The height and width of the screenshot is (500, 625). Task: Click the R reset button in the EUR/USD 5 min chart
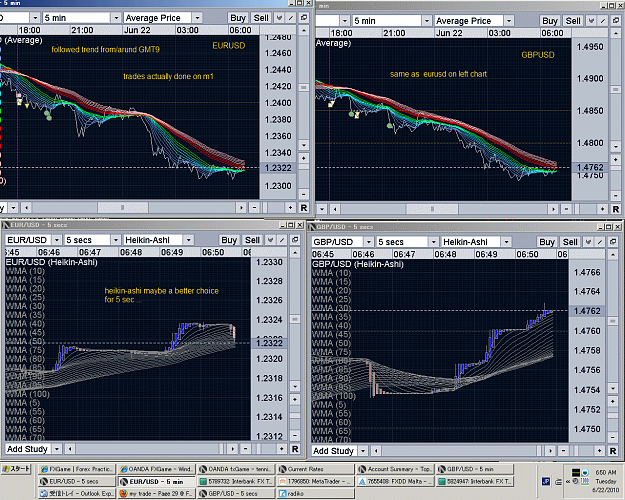(x=304, y=208)
